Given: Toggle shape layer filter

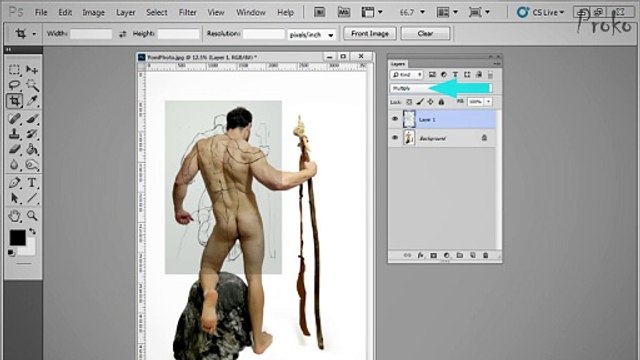Looking at the screenshot, I should (467, 75).
